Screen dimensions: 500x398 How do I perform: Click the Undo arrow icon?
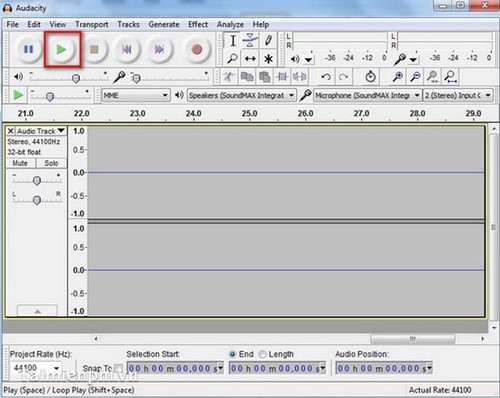pos(326,77)
